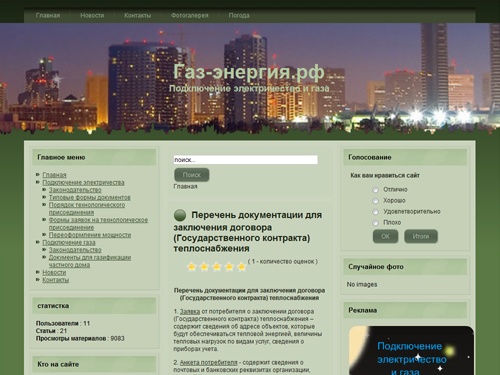The height and width of the screenshot is (375, 500).
Task: Open Подключение газа sidebar link
Action: click(x=69, y=242)
